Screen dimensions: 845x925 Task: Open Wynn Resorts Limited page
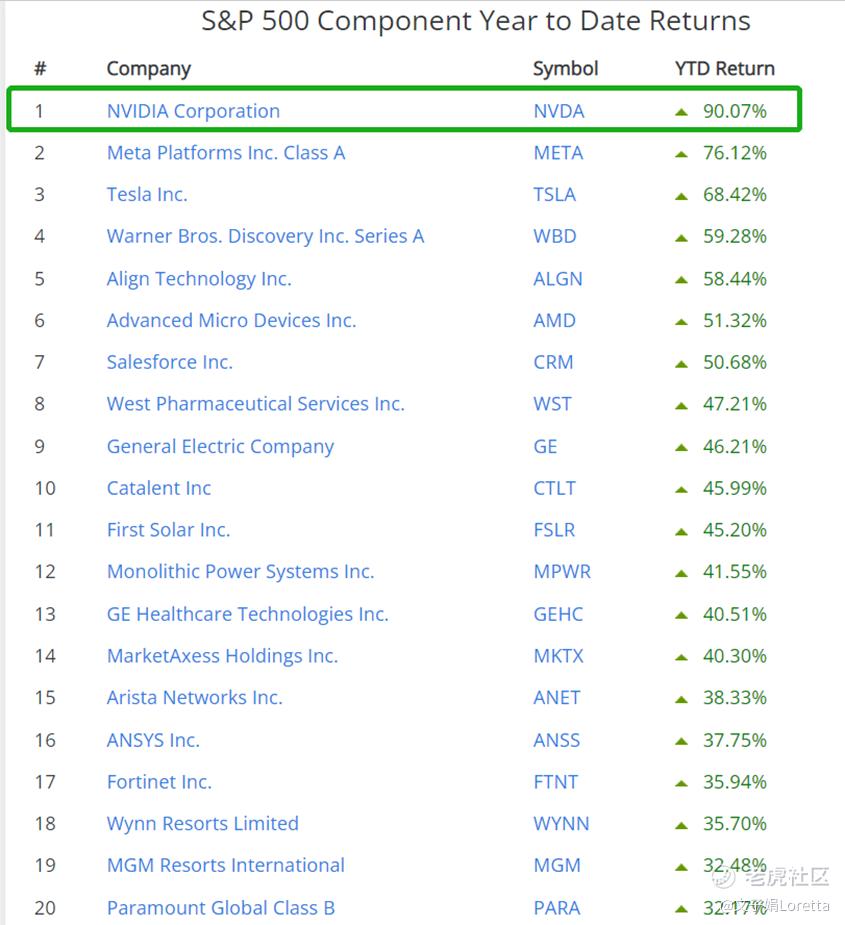point(202,824)
